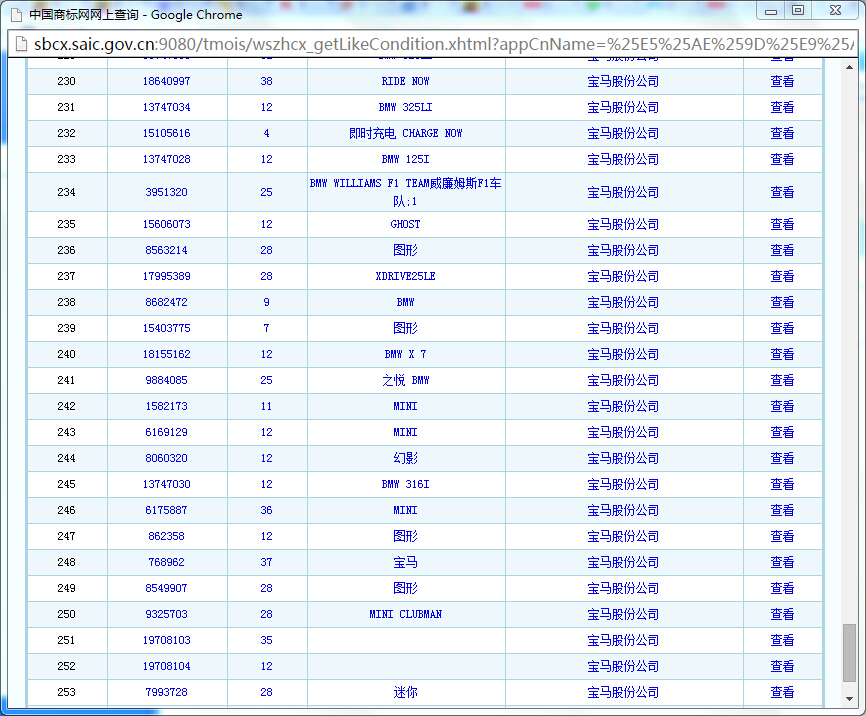866x716 pixels.
Task: Select the BMW 325LI trademark link
Action: click(405, 107)
